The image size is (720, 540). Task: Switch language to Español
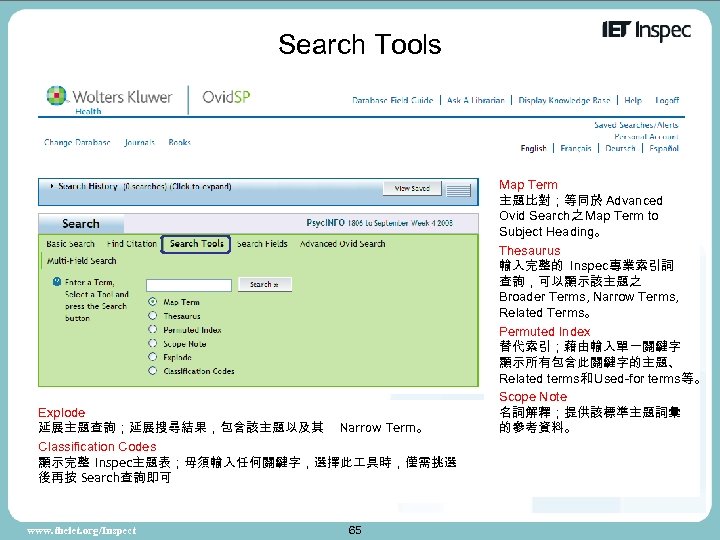tap(664, 148)
